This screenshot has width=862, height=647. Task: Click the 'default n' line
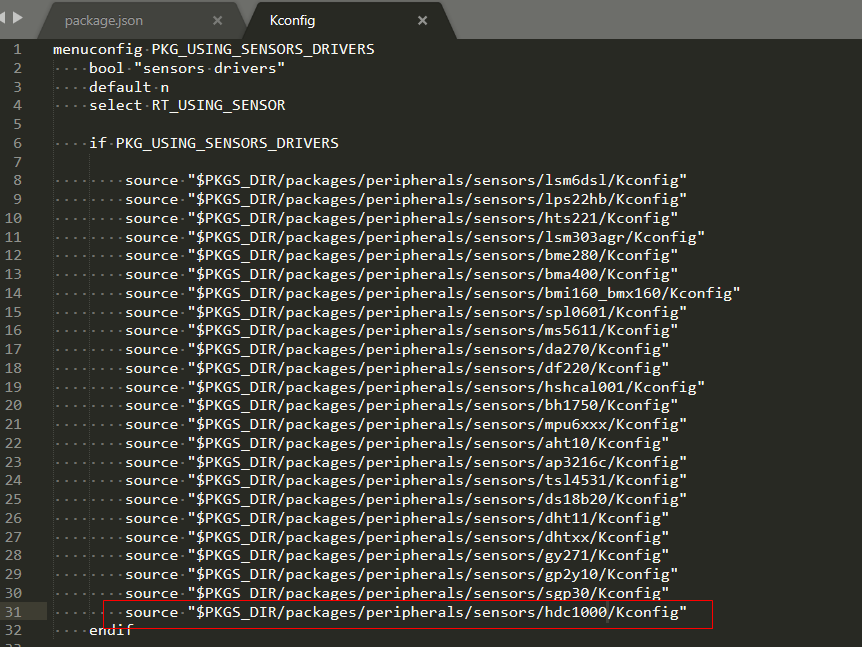click(129, 87)
